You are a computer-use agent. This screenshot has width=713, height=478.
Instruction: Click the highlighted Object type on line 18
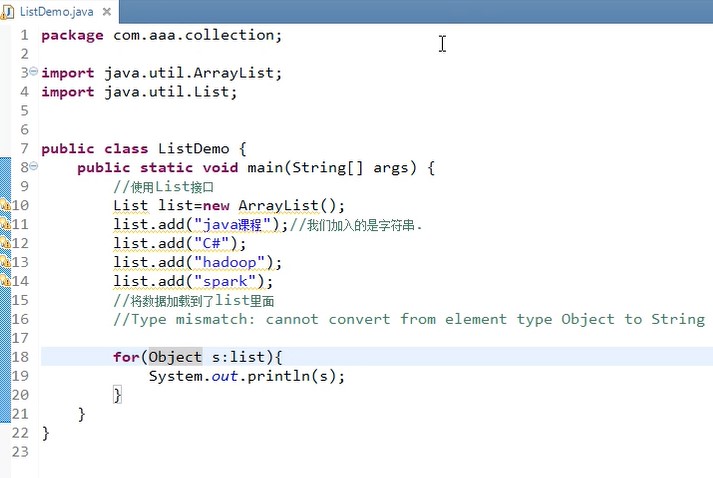pyautogui.click(x=176, y=357)
